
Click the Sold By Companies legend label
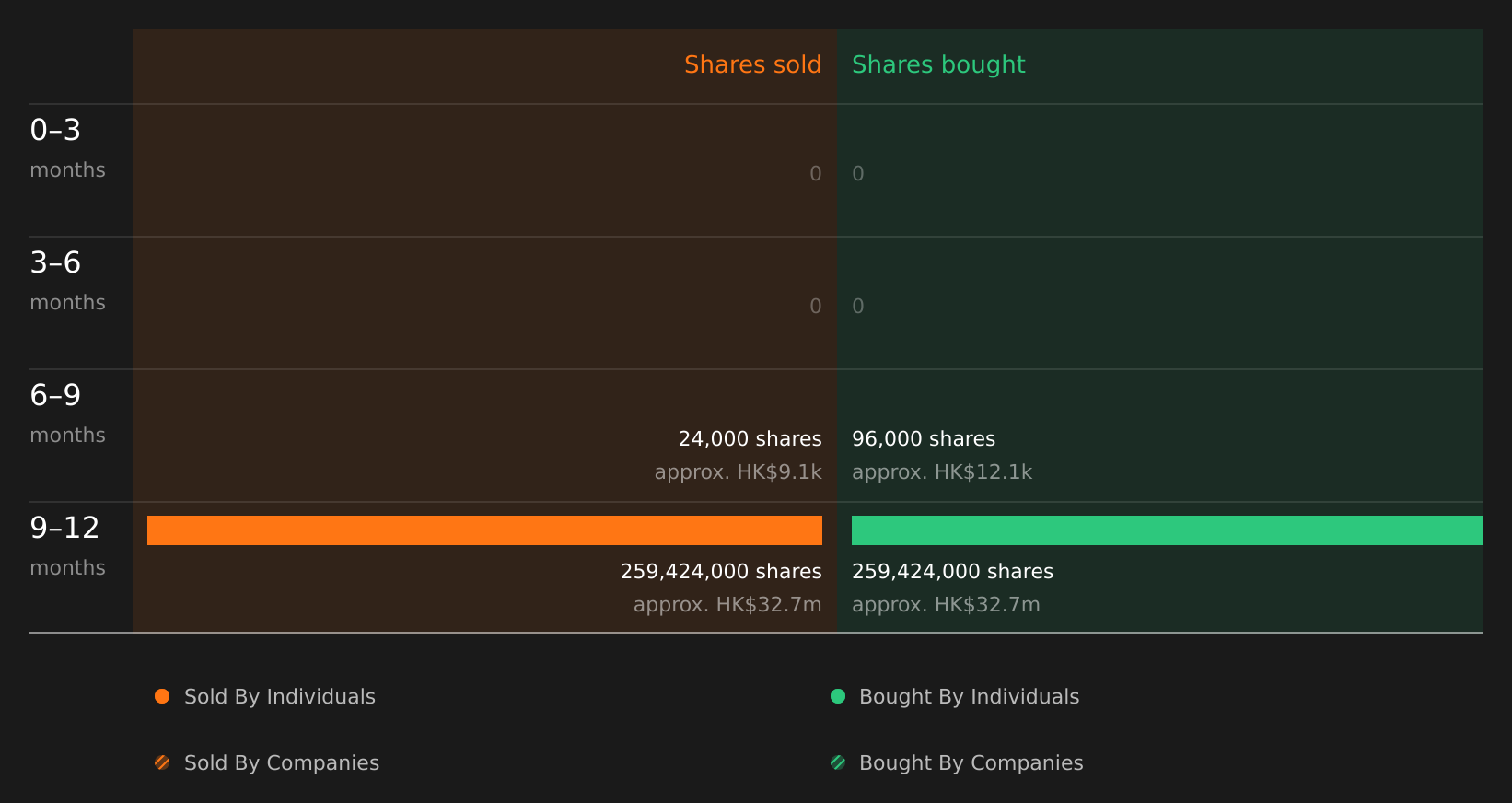click(x=282, y=763)
